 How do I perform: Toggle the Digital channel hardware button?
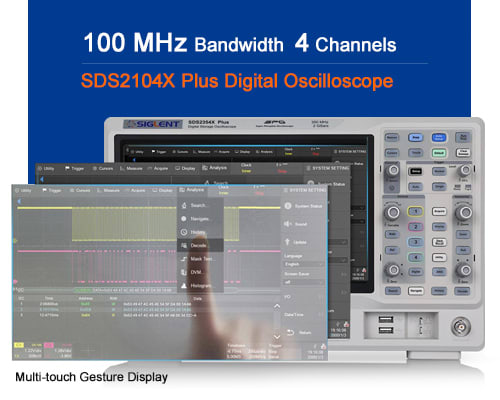tap(415, 272)
